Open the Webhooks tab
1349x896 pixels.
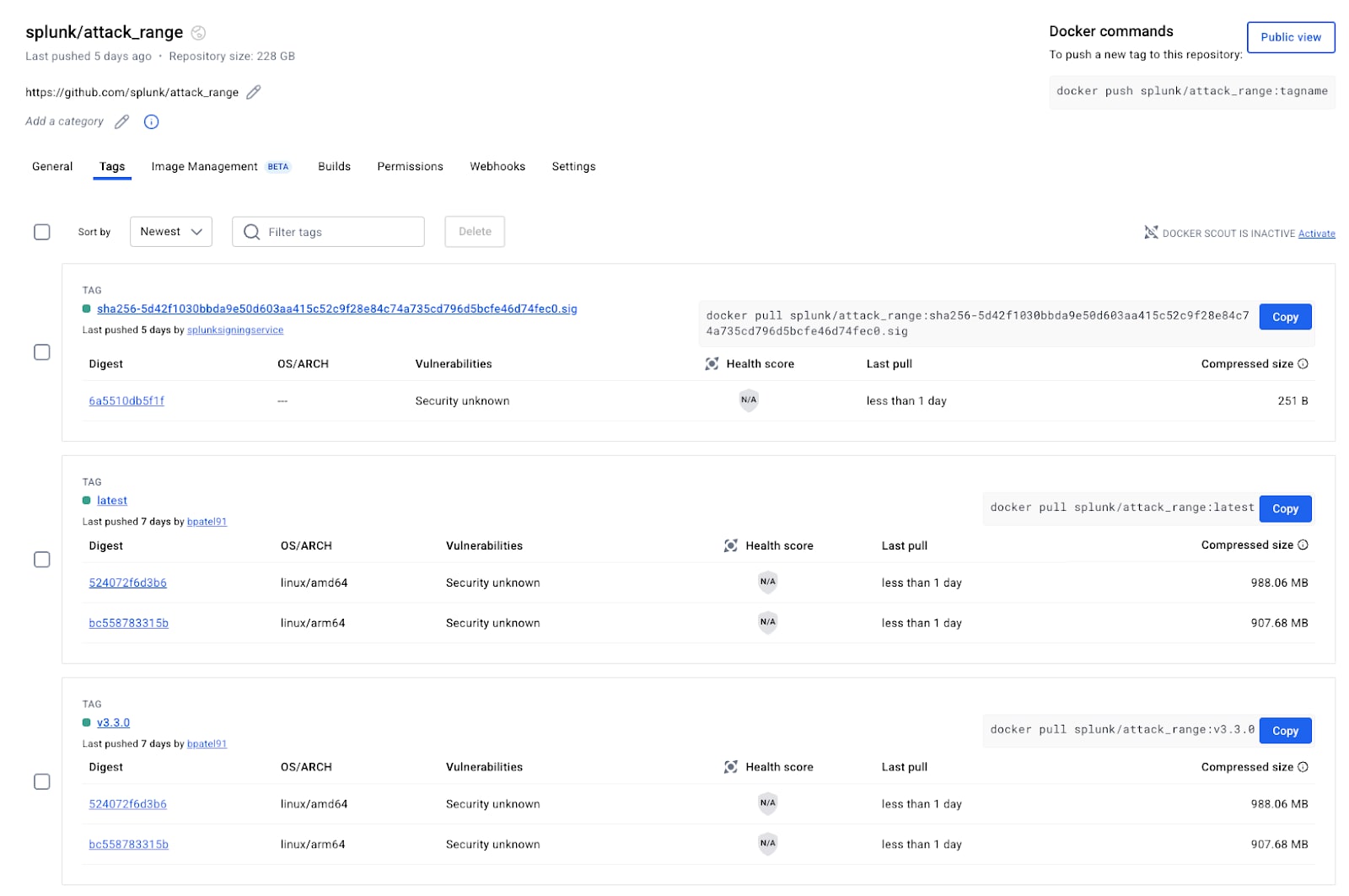point(497,167)
